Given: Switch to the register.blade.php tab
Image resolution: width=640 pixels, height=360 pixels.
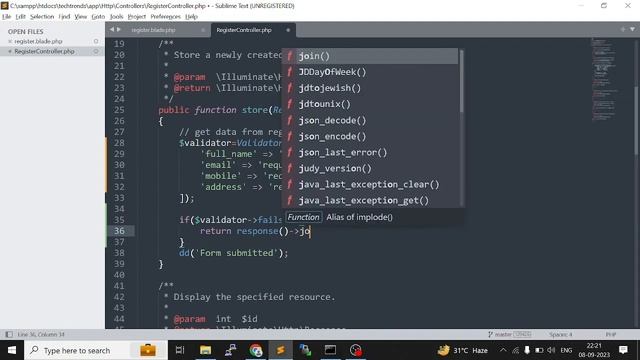Looking at the screenshot, I should pos(153,30).
